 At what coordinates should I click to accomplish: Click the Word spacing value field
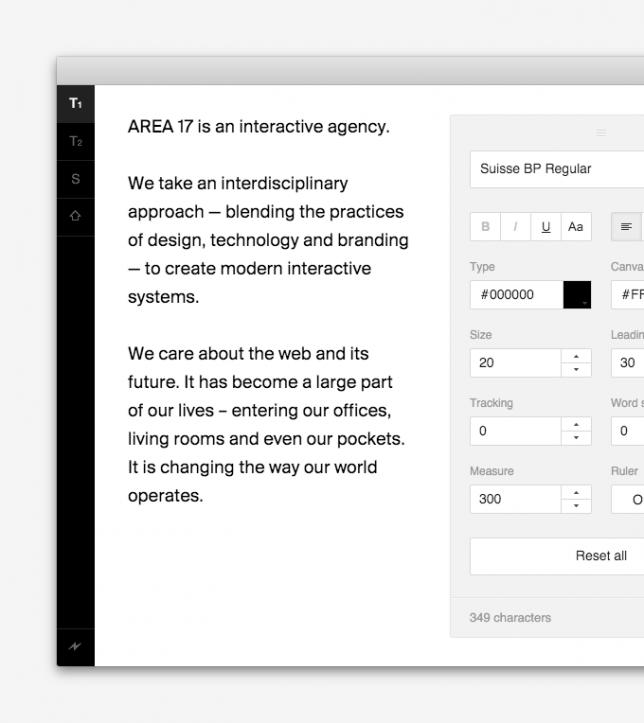tap(628, 431)
